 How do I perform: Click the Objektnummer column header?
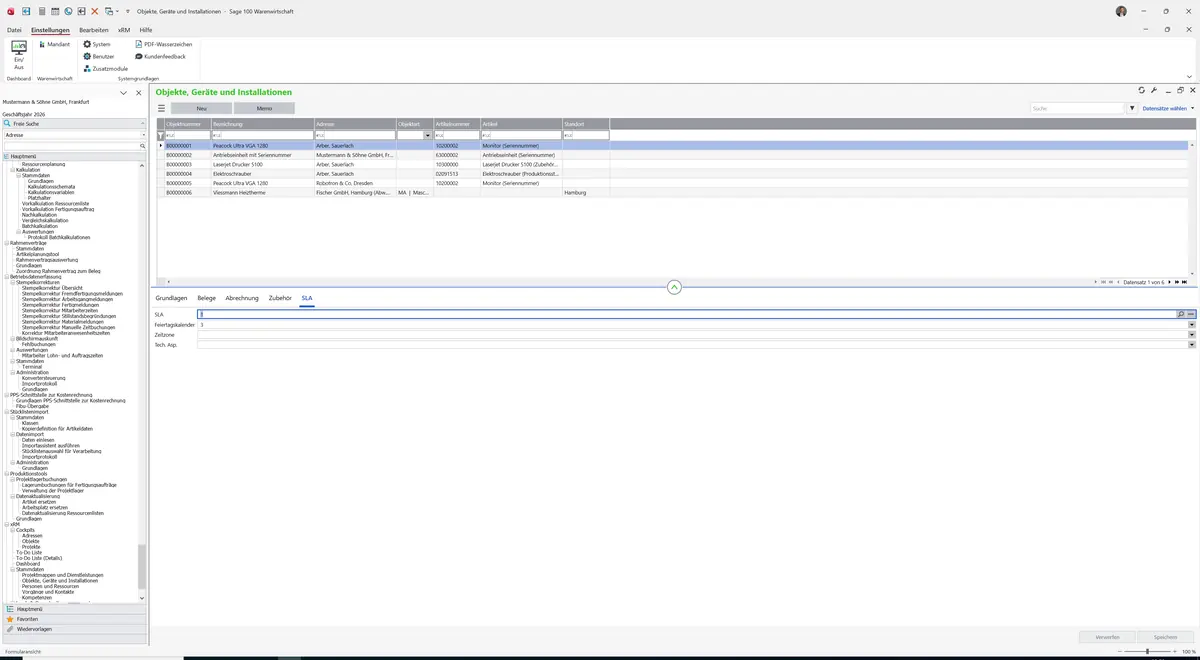click(x=188, y=124)
